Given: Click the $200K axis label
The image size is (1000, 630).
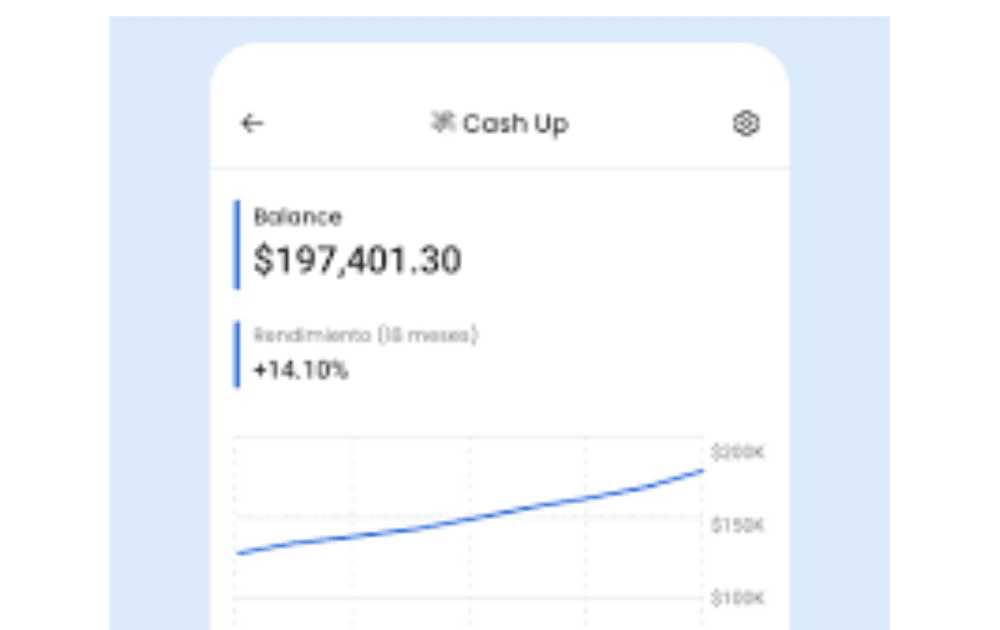Looking at the screenshot, I should (x=737, y=453).
